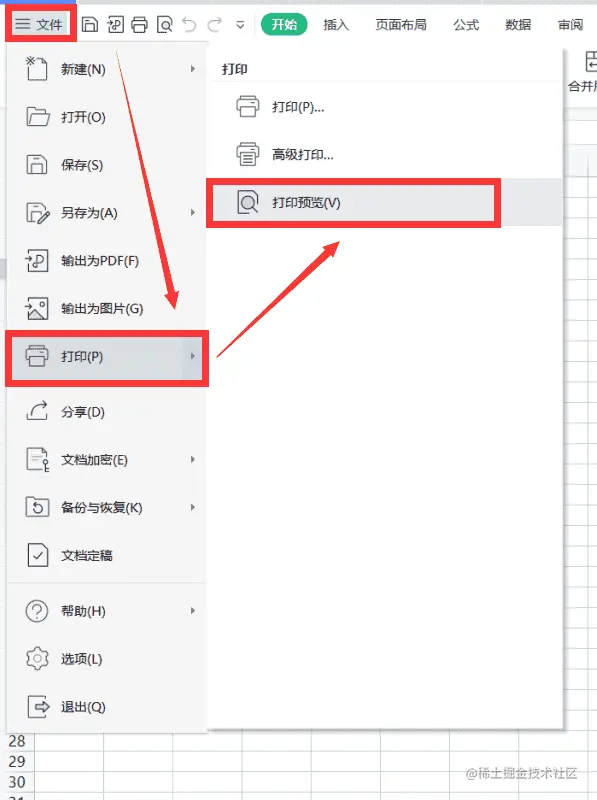Viewport: 597px width, 800px height.
Task: Click the Export to PDF toolbar icon
Action: (115, 24)
